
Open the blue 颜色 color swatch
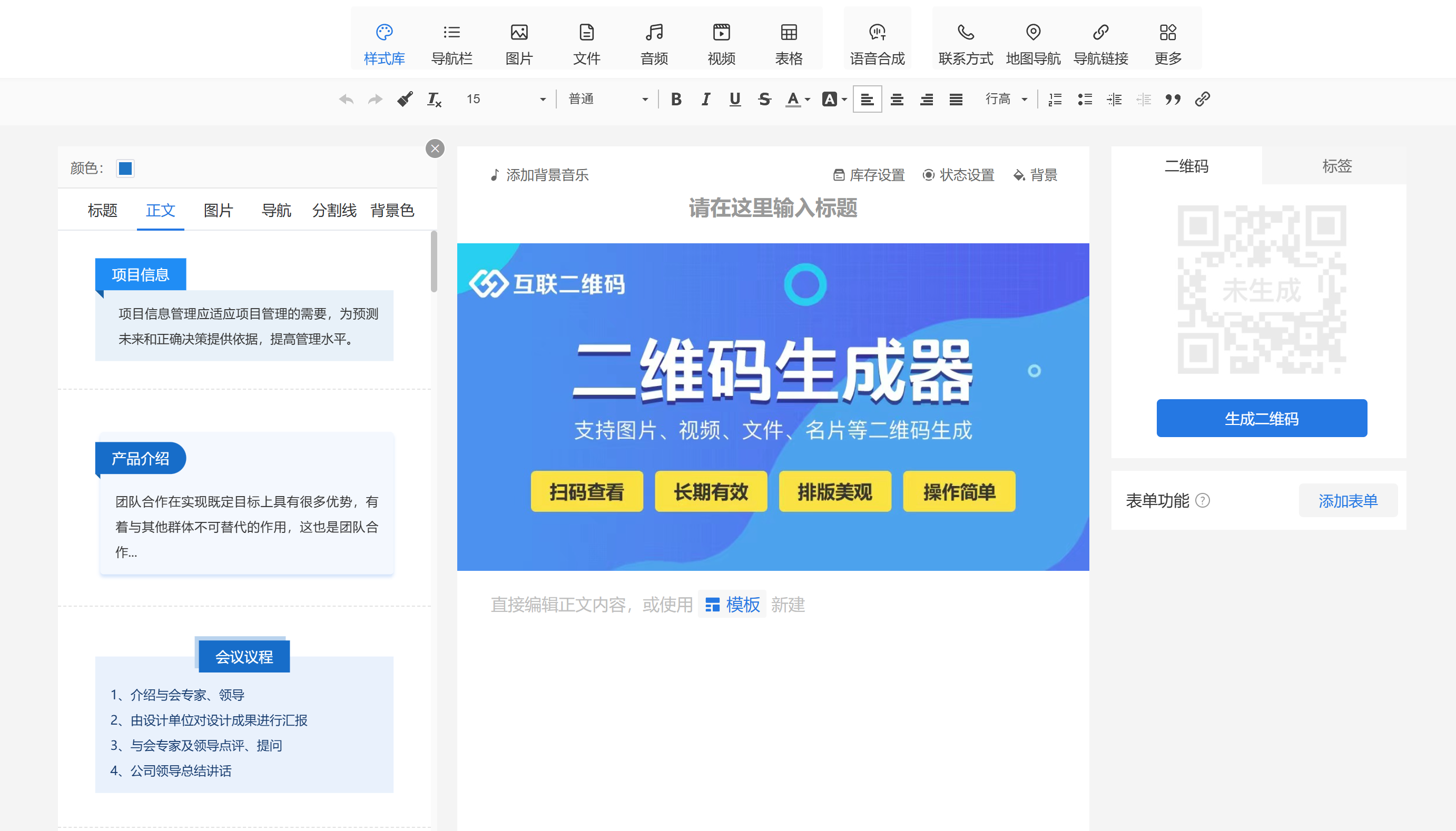(x=125, y=169)
